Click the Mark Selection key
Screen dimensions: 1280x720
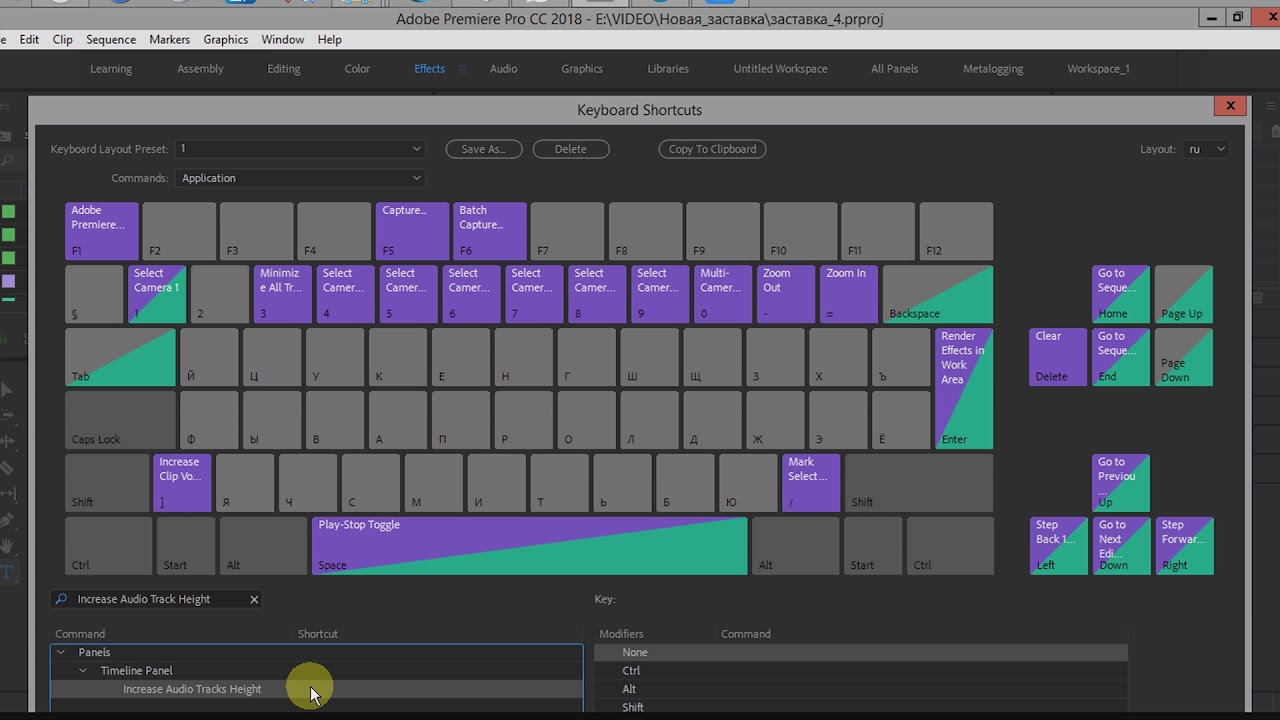811,483
